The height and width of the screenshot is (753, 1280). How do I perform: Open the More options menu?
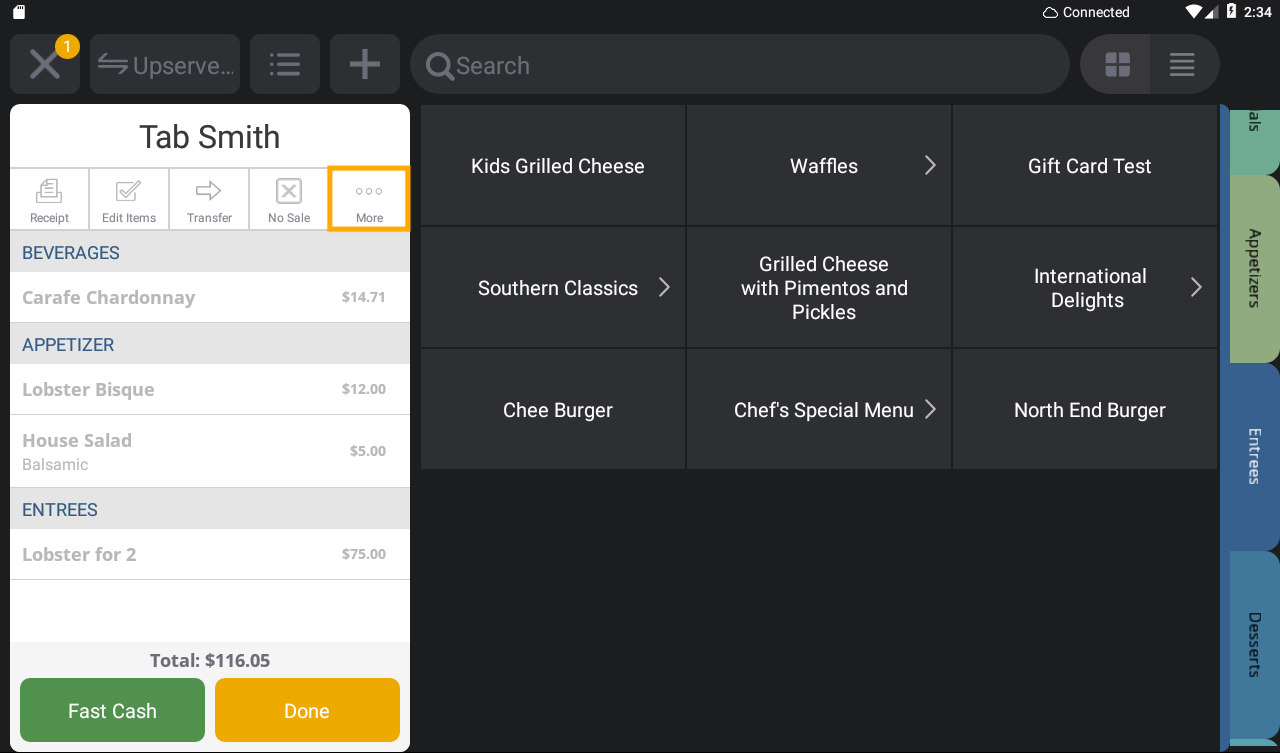pyautogui.click(x=369, y=200)
